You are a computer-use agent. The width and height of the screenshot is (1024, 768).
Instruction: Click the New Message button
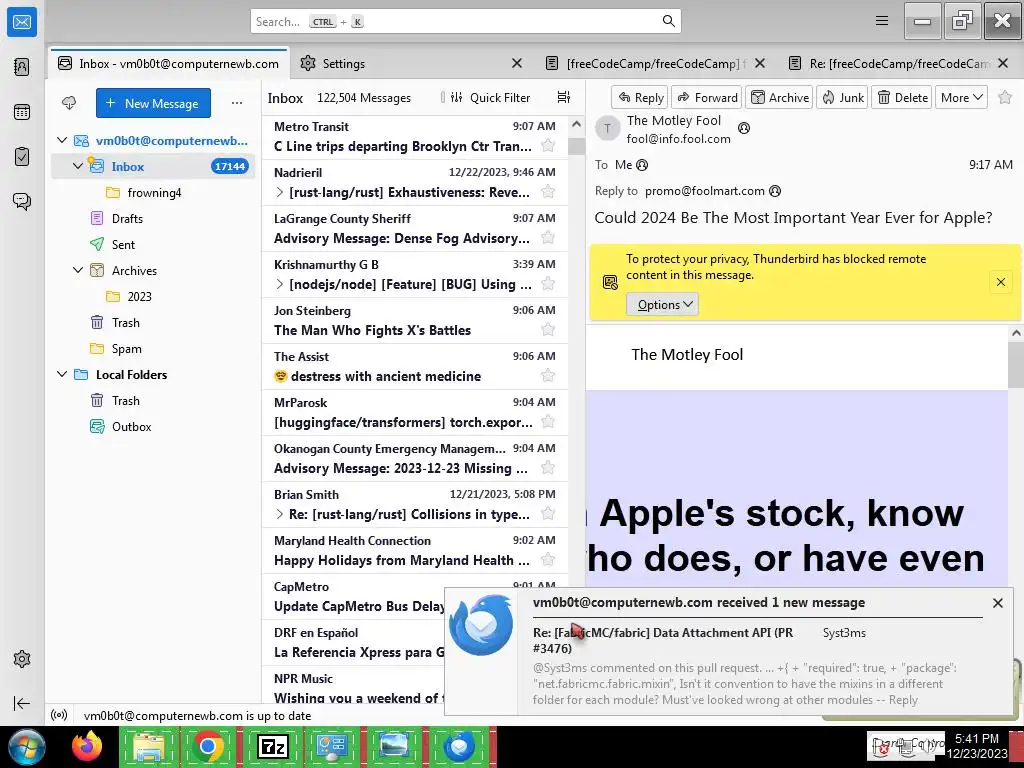[x=153, y=103]
